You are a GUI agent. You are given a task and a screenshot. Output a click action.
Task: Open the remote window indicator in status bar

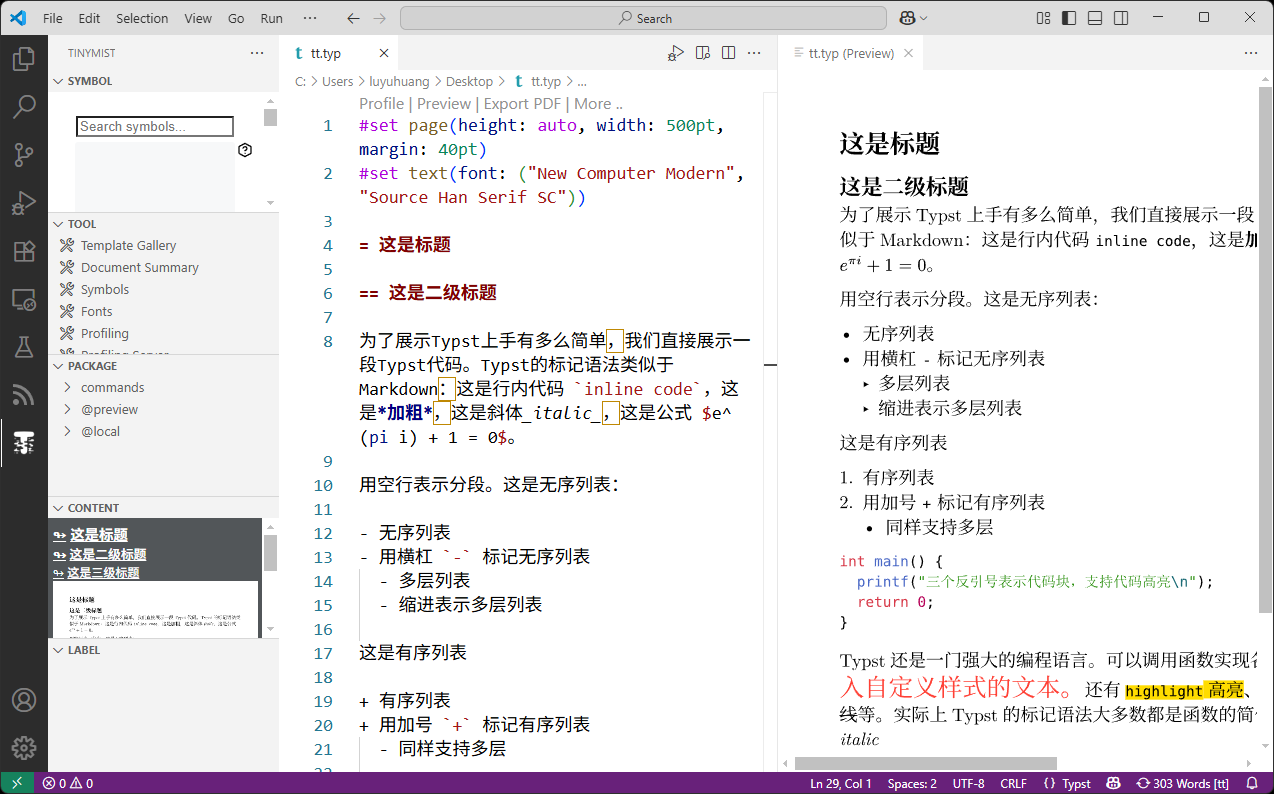click(17, 783)
